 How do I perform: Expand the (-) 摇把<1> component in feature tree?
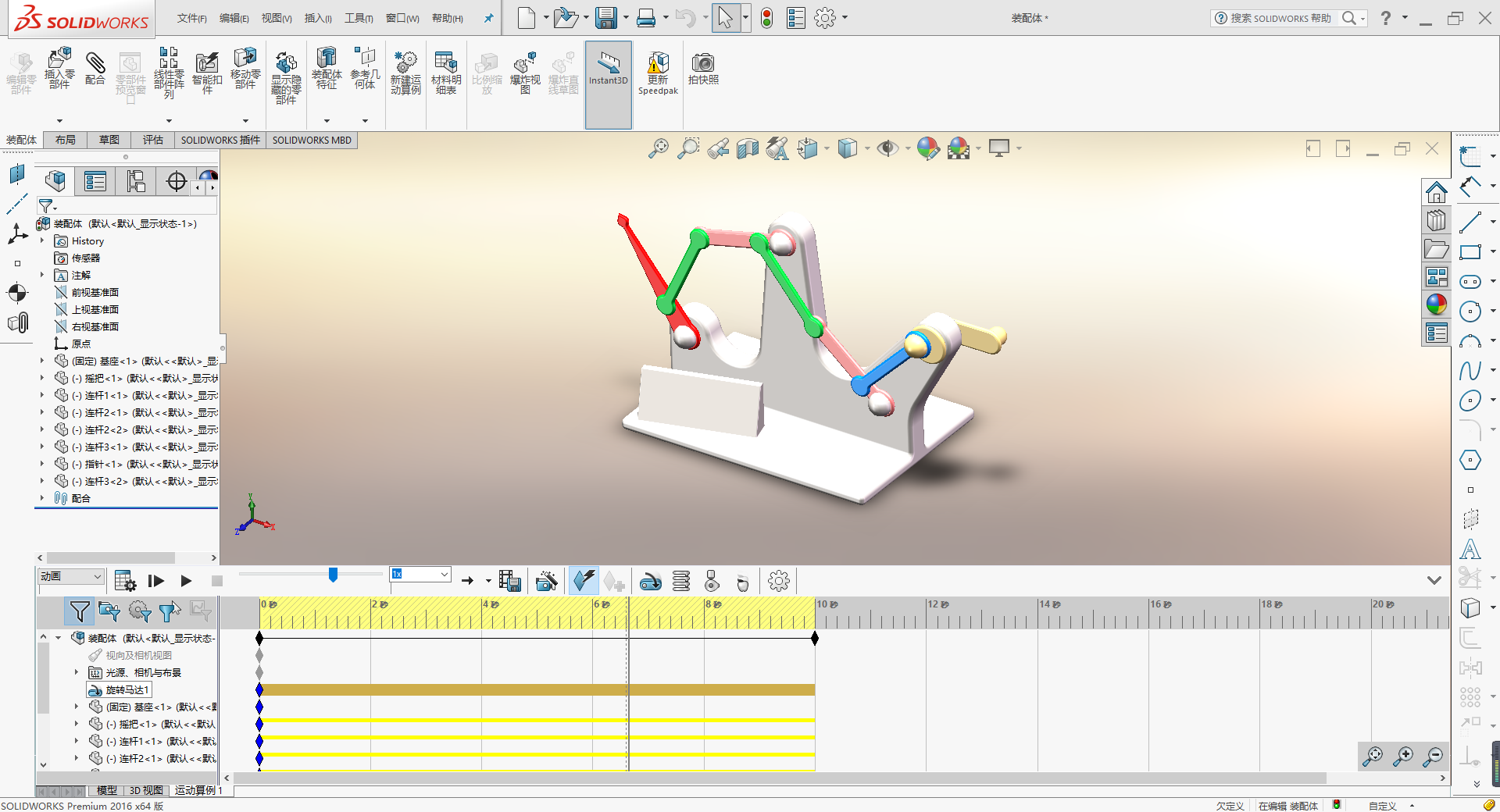pos(42,378)
